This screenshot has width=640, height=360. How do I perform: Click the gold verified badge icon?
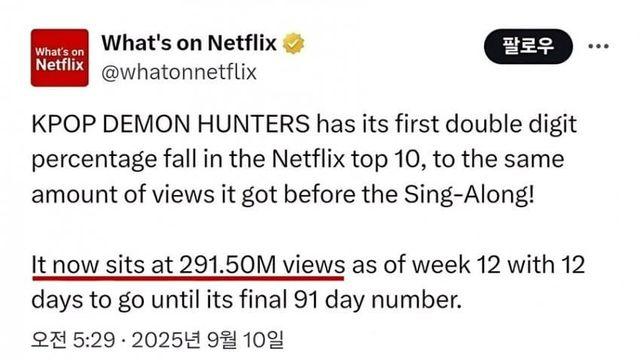pyautogui.click(x=294, y=43)
